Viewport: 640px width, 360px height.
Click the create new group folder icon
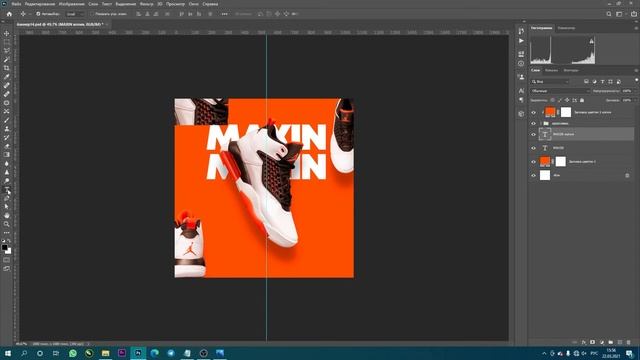click(x=611, y=342)
